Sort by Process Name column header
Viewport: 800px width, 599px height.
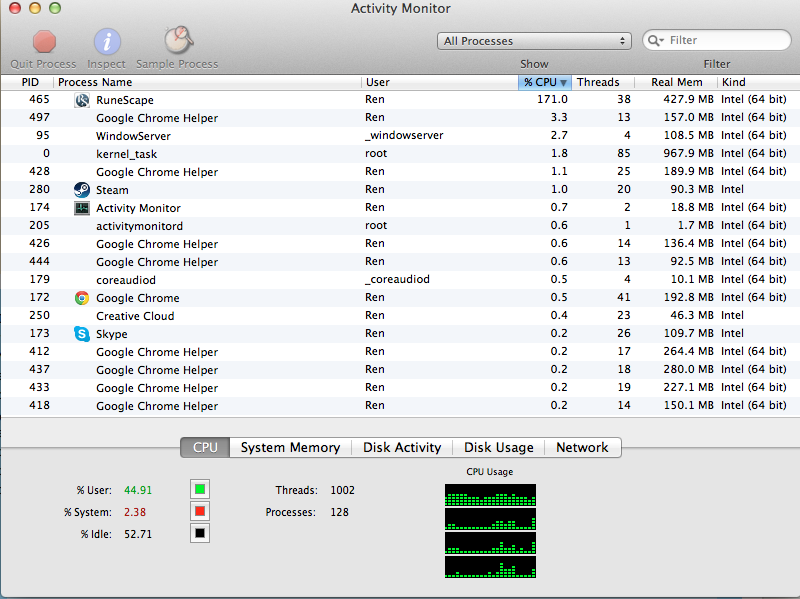pyautogui.click(x=207, y=82)
